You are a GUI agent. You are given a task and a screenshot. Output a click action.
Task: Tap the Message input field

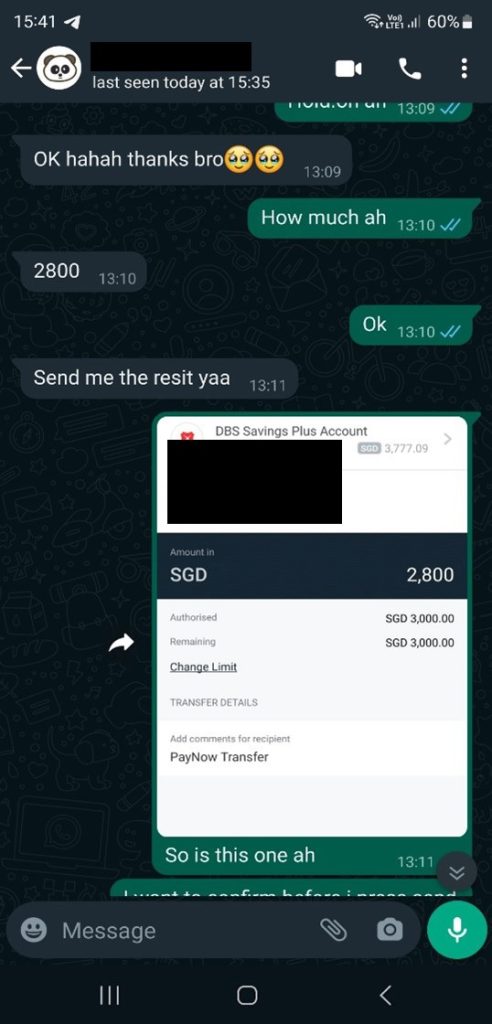tap(186, 931)
